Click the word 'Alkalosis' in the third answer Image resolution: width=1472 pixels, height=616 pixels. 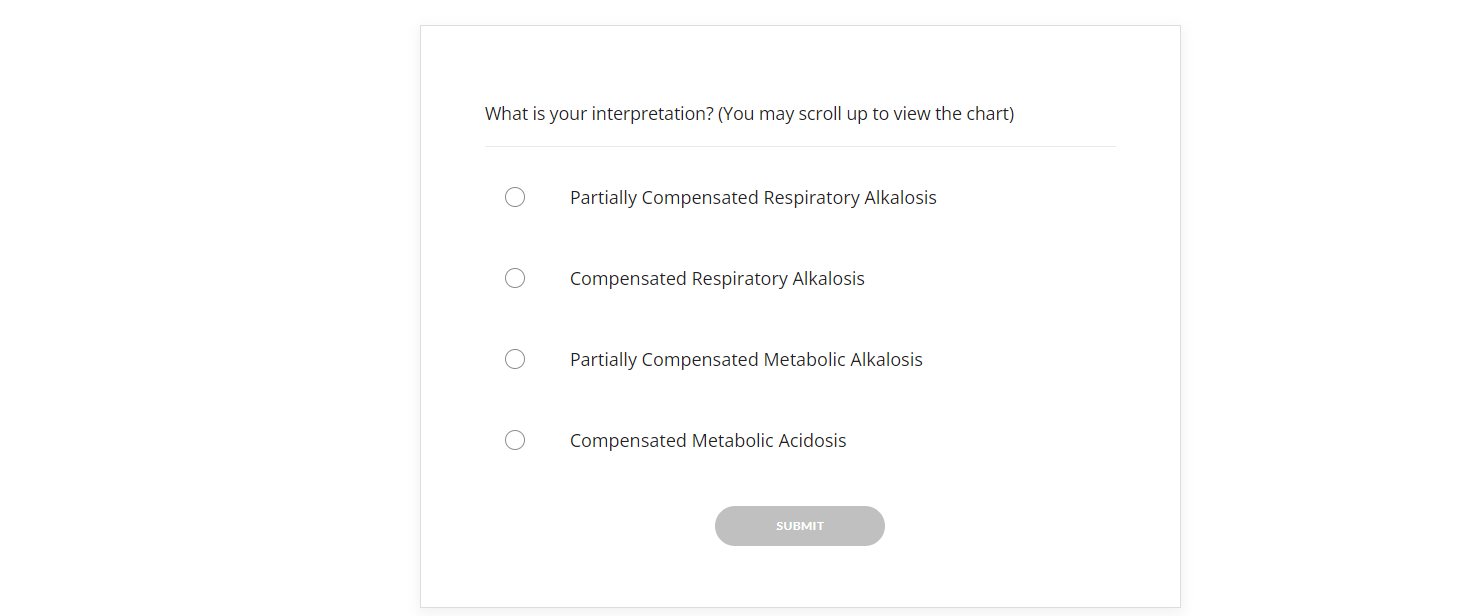[x=886, y=360]
